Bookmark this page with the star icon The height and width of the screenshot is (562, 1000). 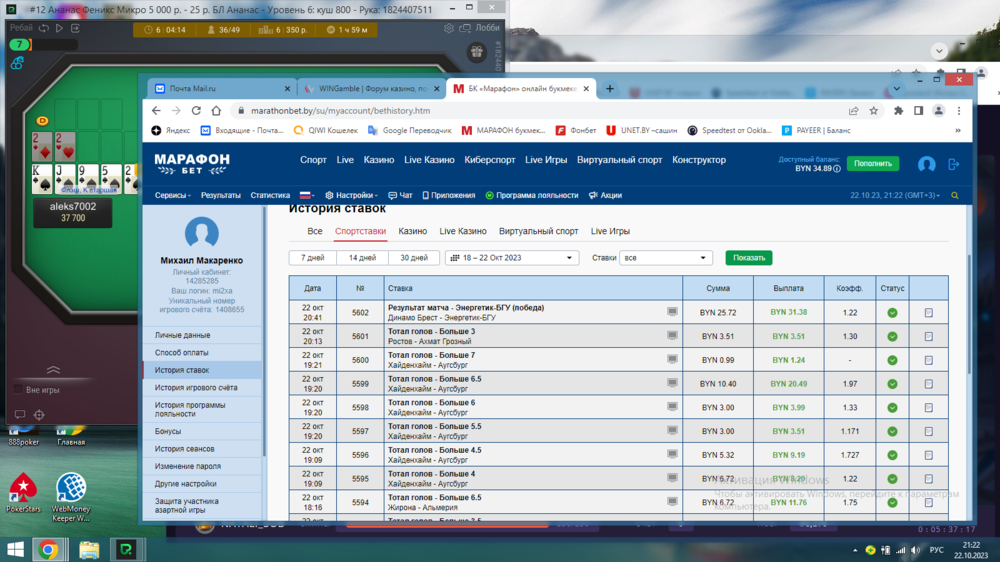[x=874, y=111]
